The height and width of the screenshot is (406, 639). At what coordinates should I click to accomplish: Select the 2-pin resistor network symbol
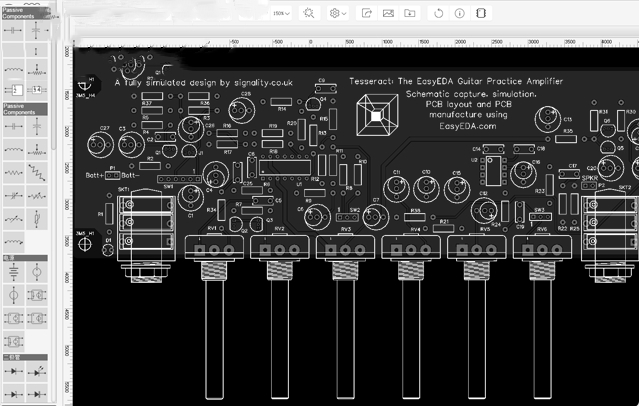[13, 90]
